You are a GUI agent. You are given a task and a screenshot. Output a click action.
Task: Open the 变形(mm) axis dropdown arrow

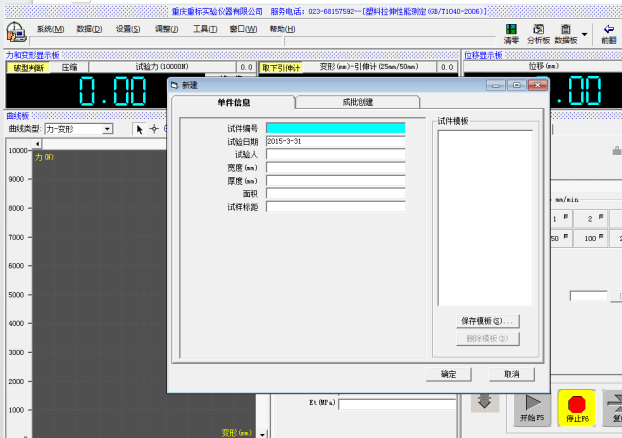263,433
